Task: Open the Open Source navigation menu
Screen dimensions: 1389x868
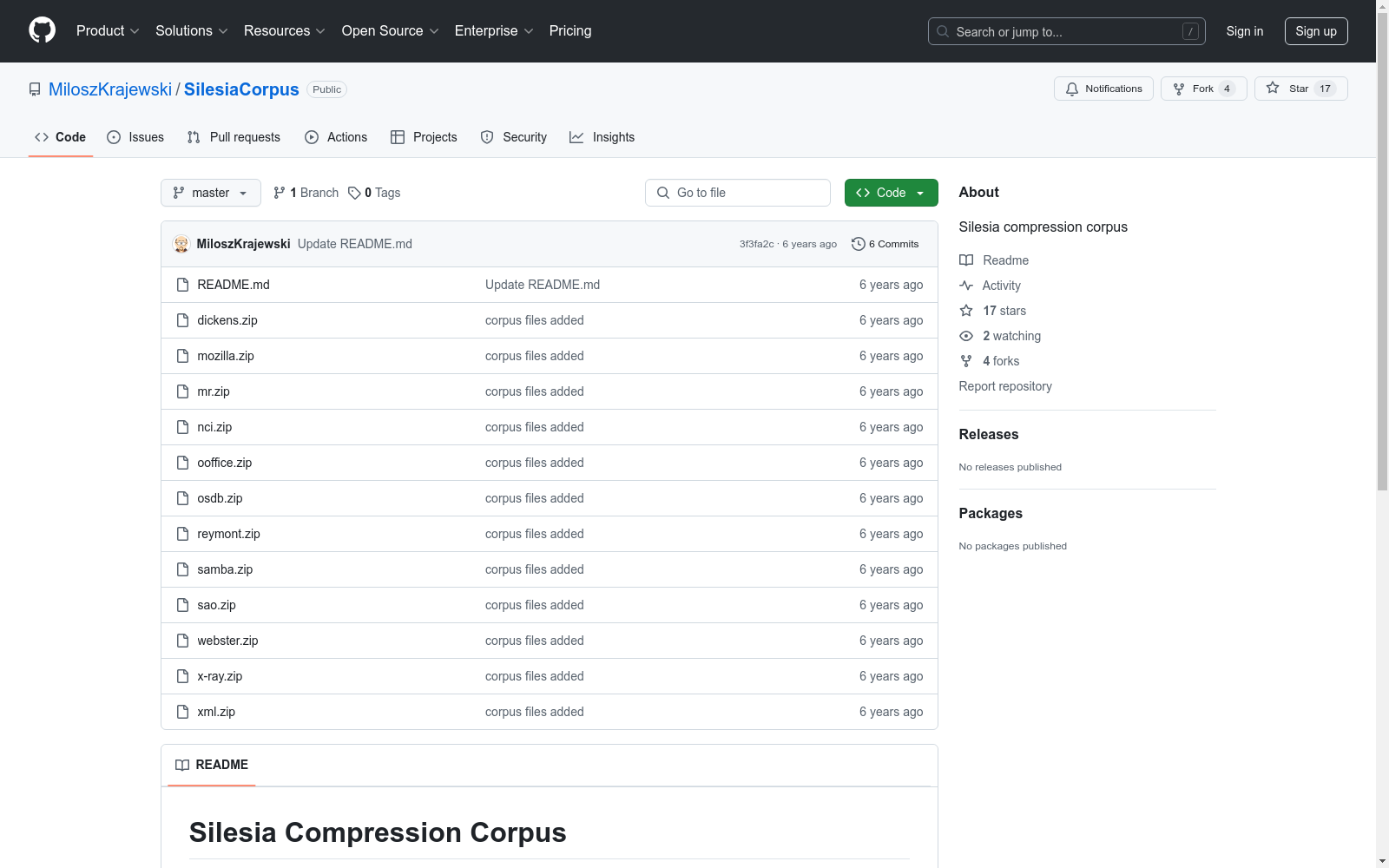Action: coord(390,31)
